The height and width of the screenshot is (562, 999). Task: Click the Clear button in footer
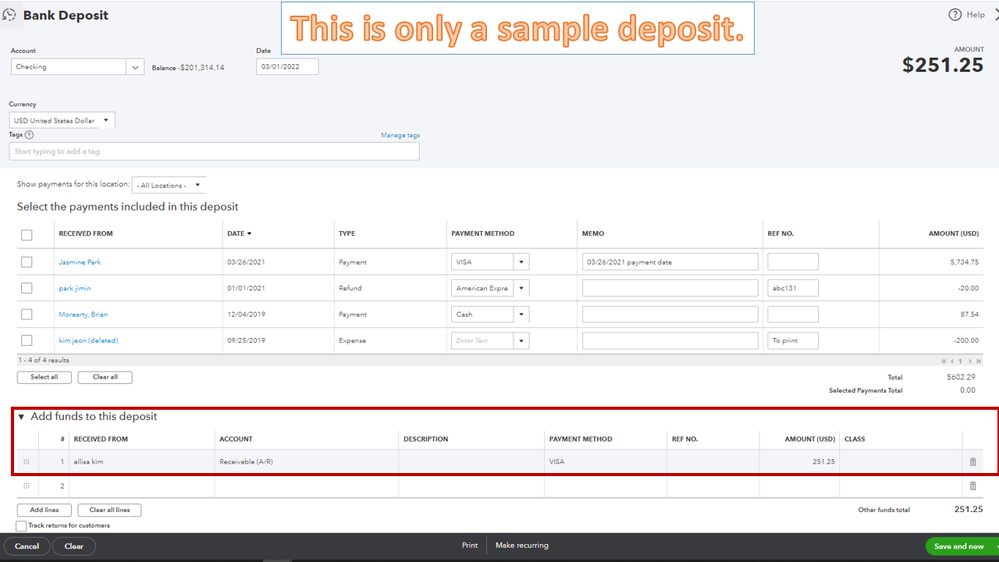pyautogui.click(x=74, y=546)
